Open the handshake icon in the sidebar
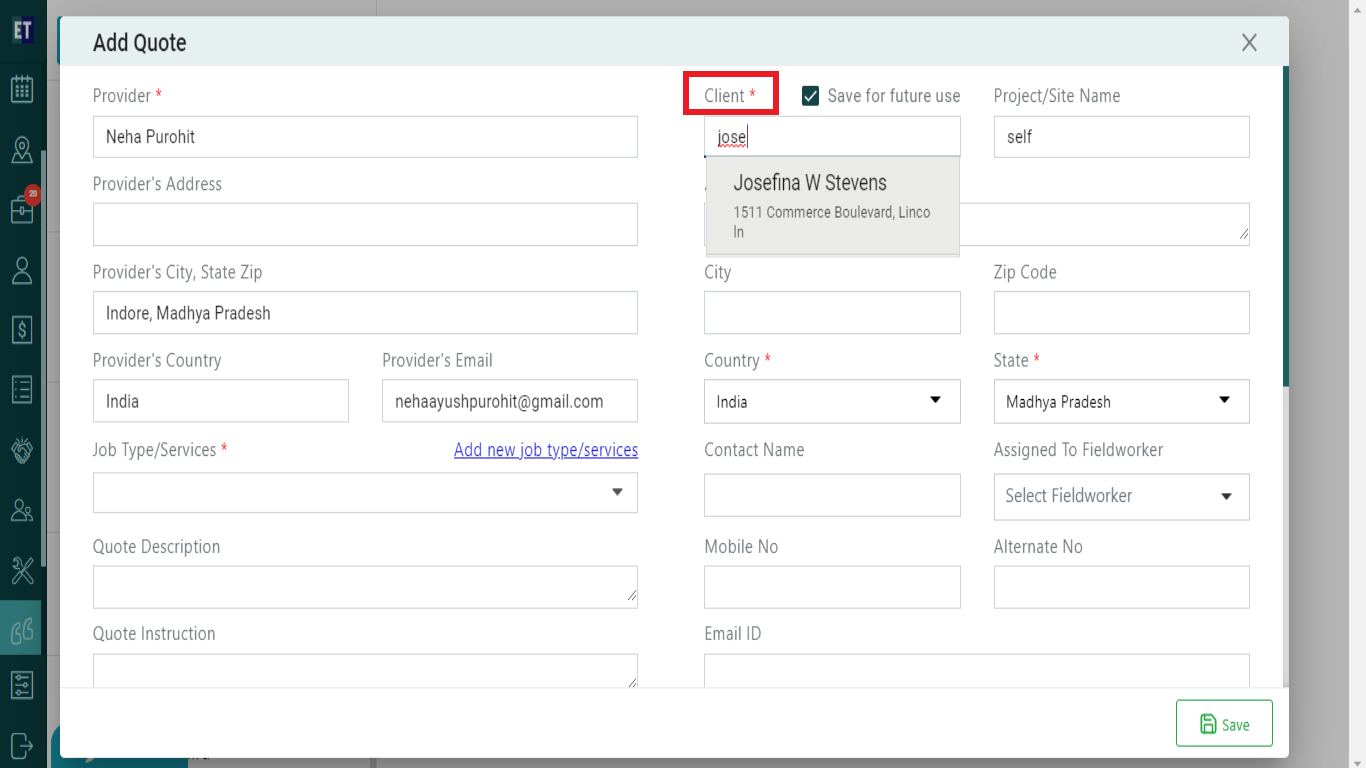1366x768 pixels. 22,450
